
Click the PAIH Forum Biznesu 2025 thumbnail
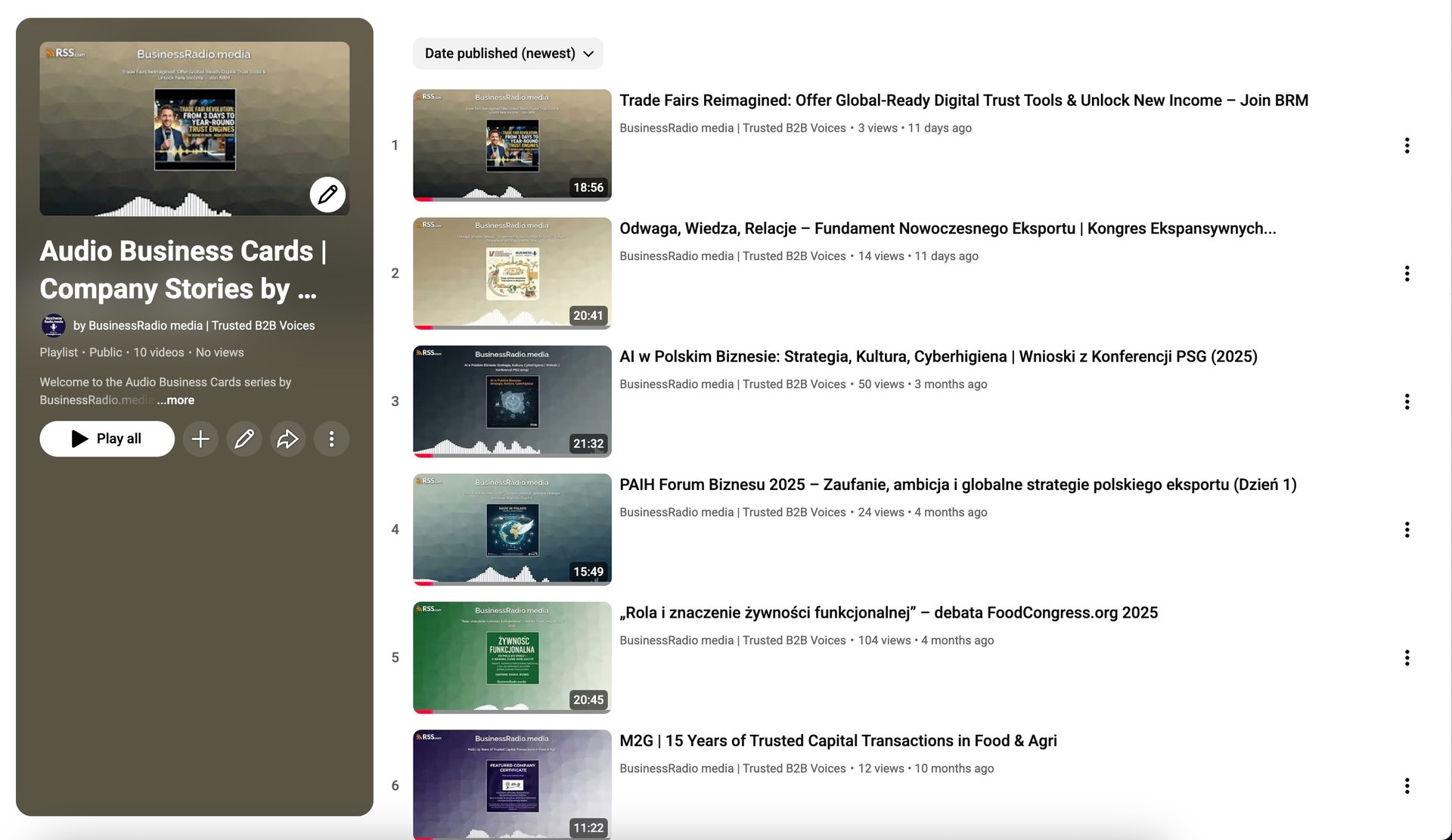512,529
